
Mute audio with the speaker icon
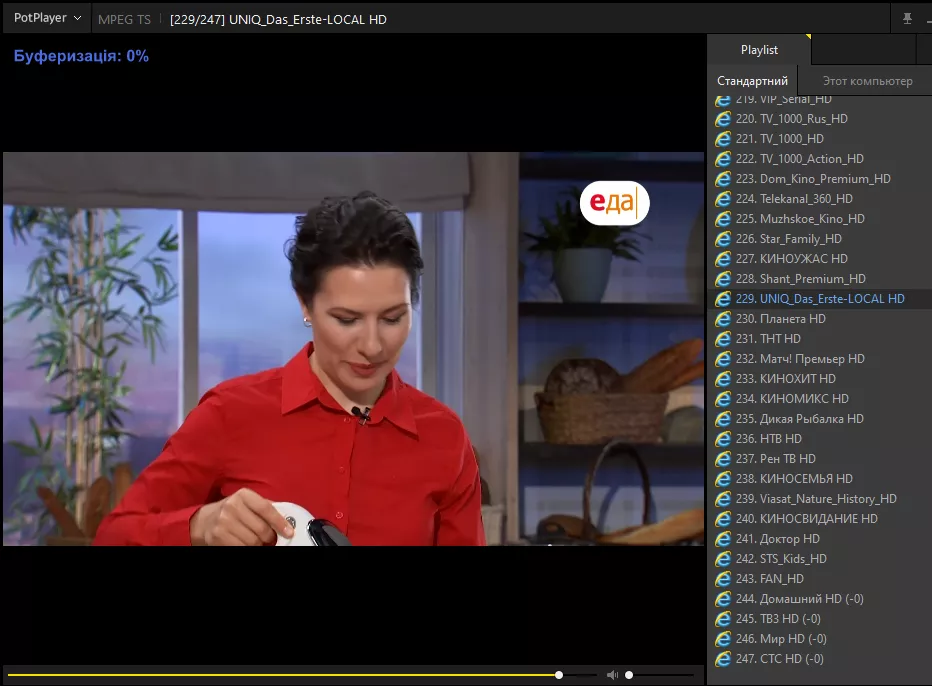612,675
